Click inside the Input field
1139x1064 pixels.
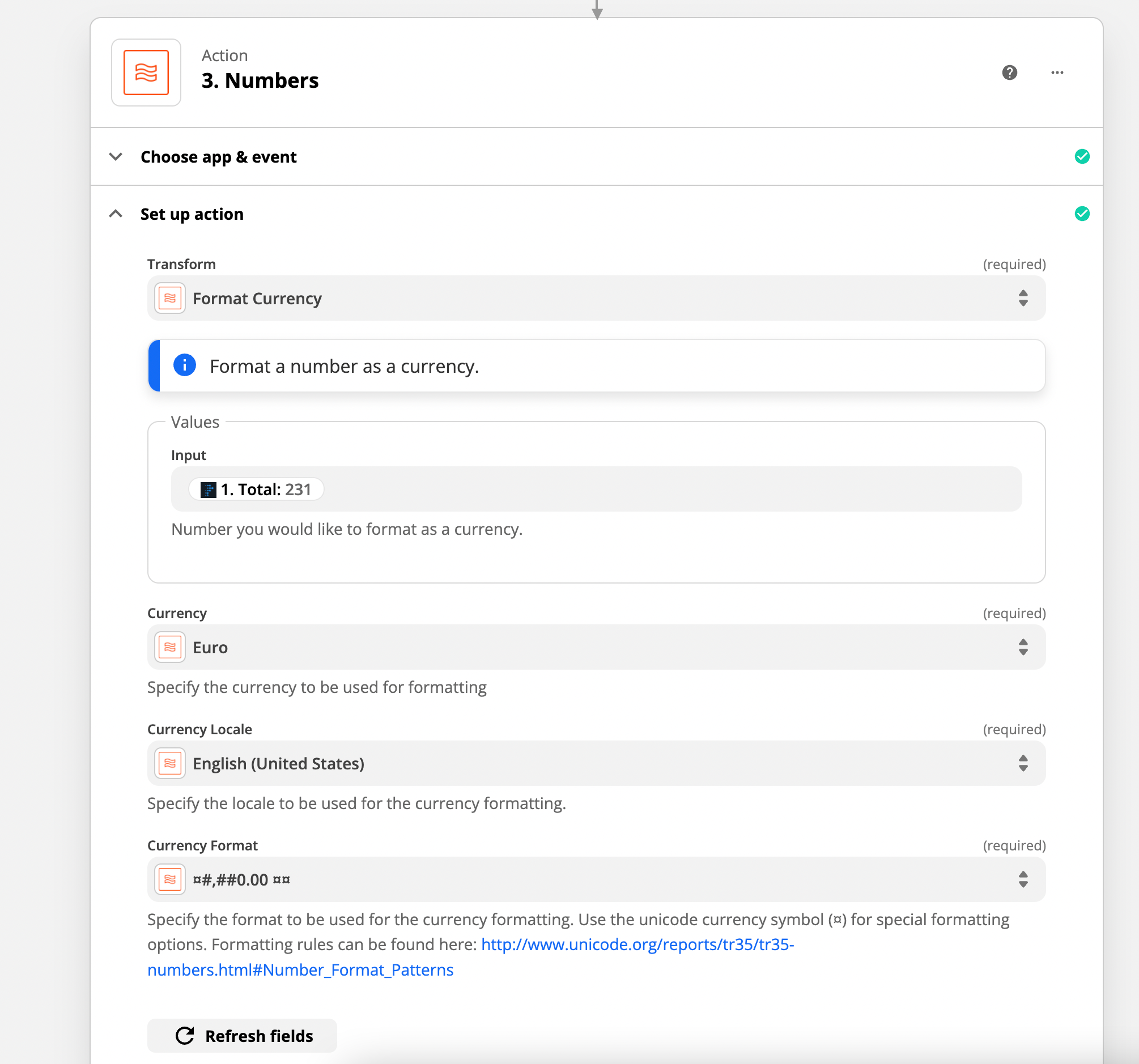click(x=597, y=489)
